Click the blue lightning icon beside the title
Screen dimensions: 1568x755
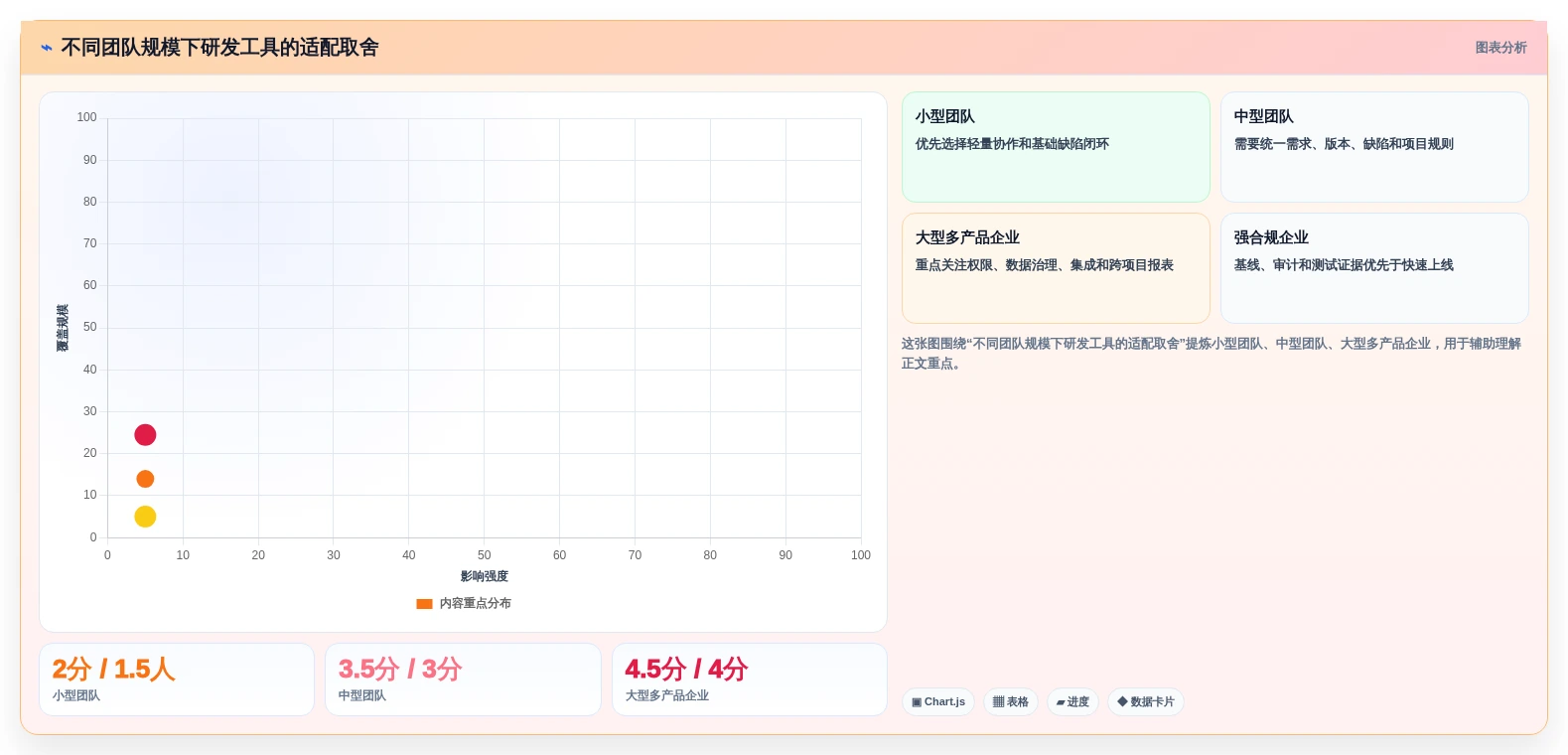point(47,48)
